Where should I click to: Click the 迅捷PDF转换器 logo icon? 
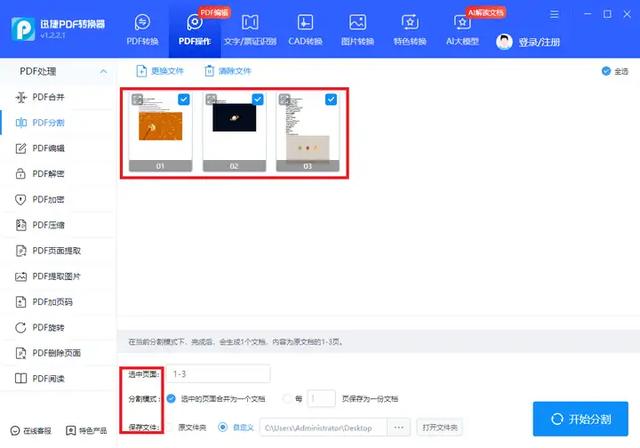pyautogui.click(x=23, y=29)
